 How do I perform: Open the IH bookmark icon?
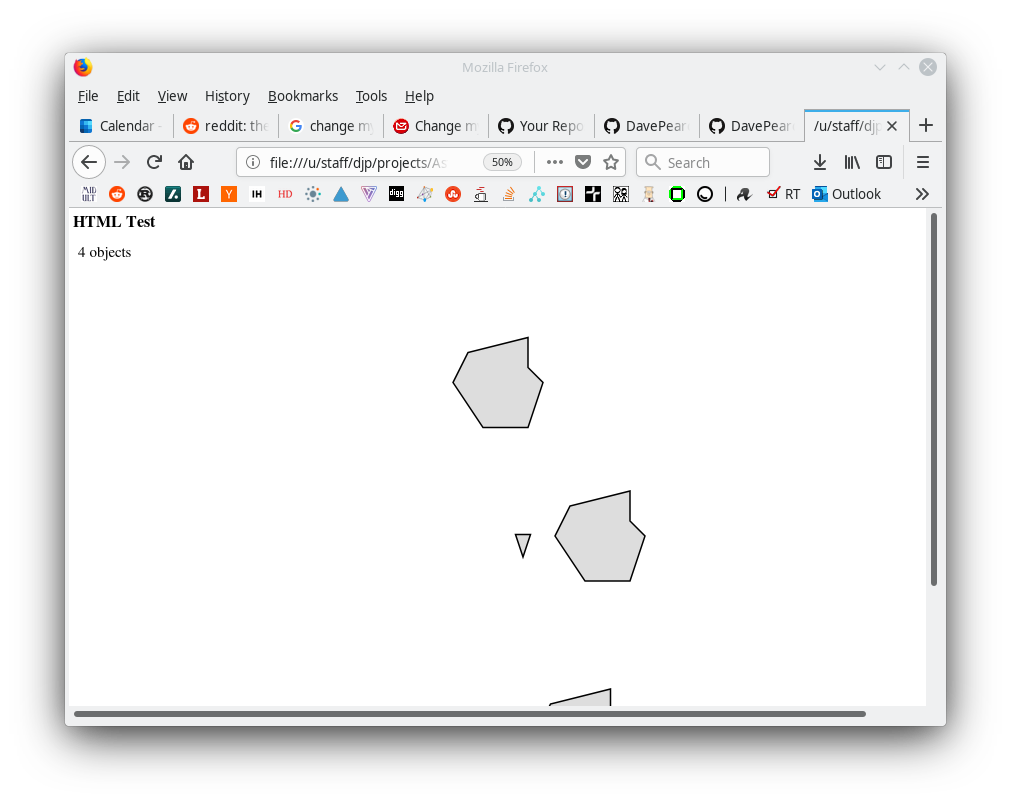pos(257,194)
